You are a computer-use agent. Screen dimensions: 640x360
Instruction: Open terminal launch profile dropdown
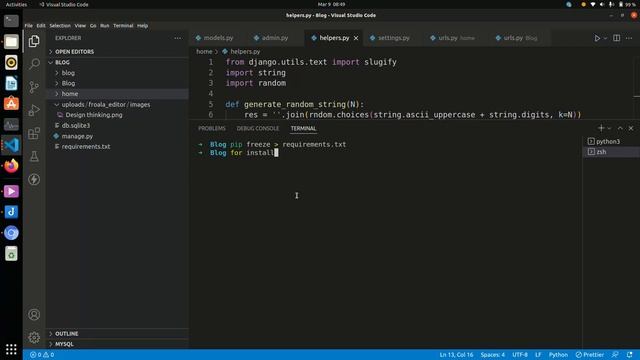tap(609, 128)
